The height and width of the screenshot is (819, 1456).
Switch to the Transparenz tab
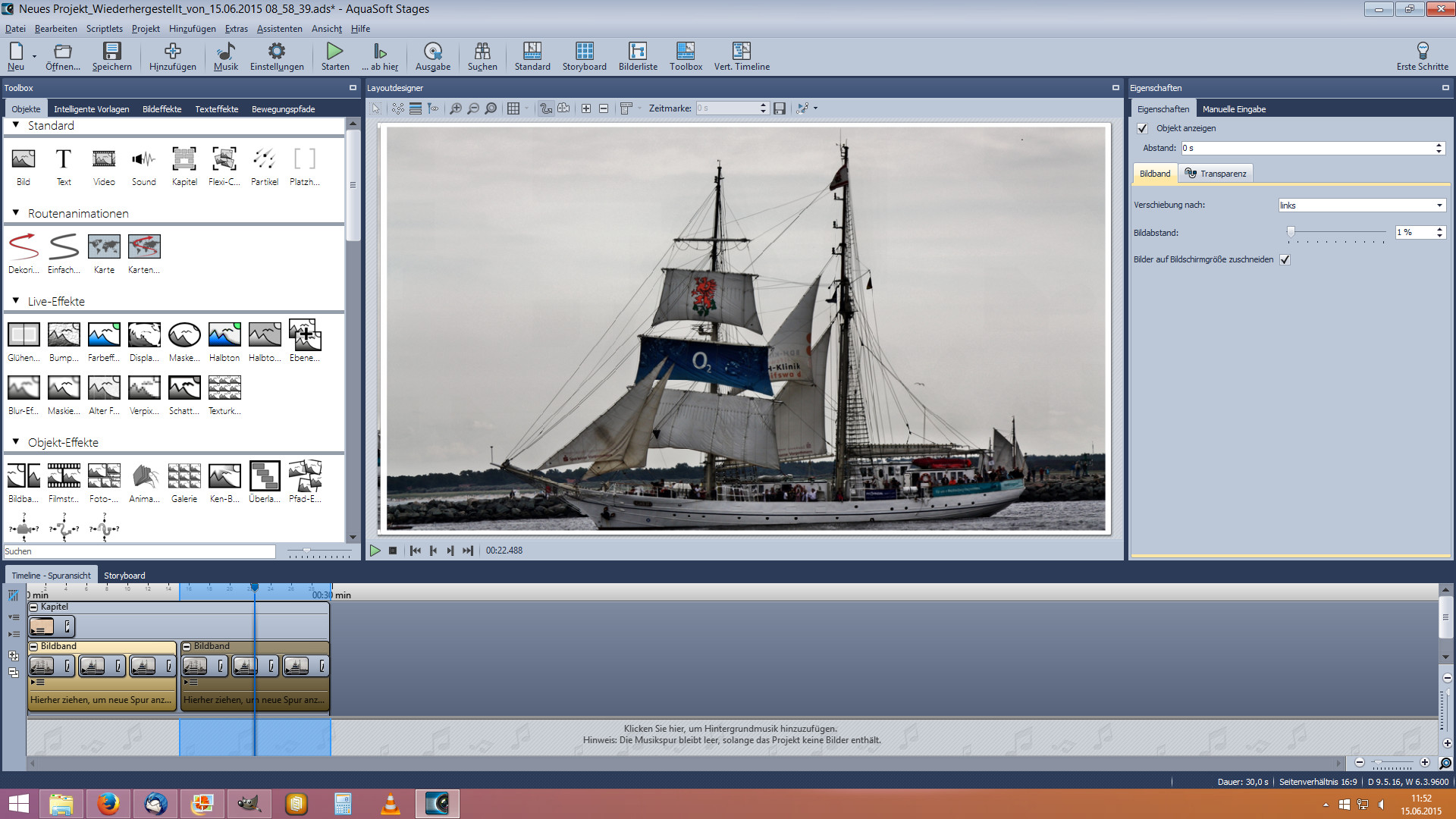coord(1216,174)
